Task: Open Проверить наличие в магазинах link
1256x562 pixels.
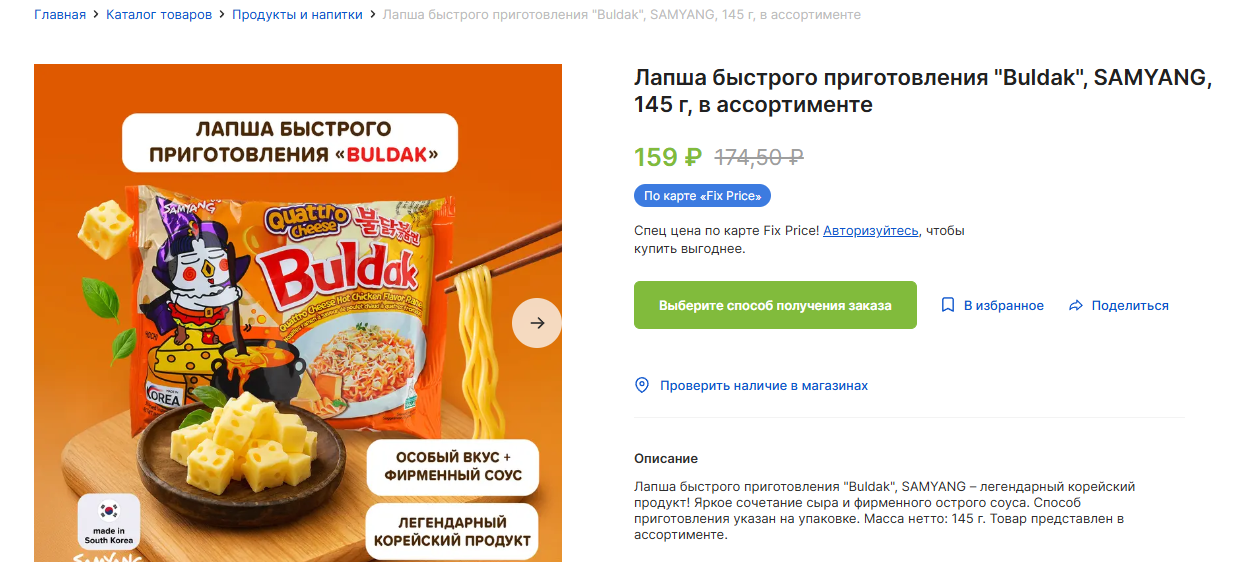Action: click(763, 386)
